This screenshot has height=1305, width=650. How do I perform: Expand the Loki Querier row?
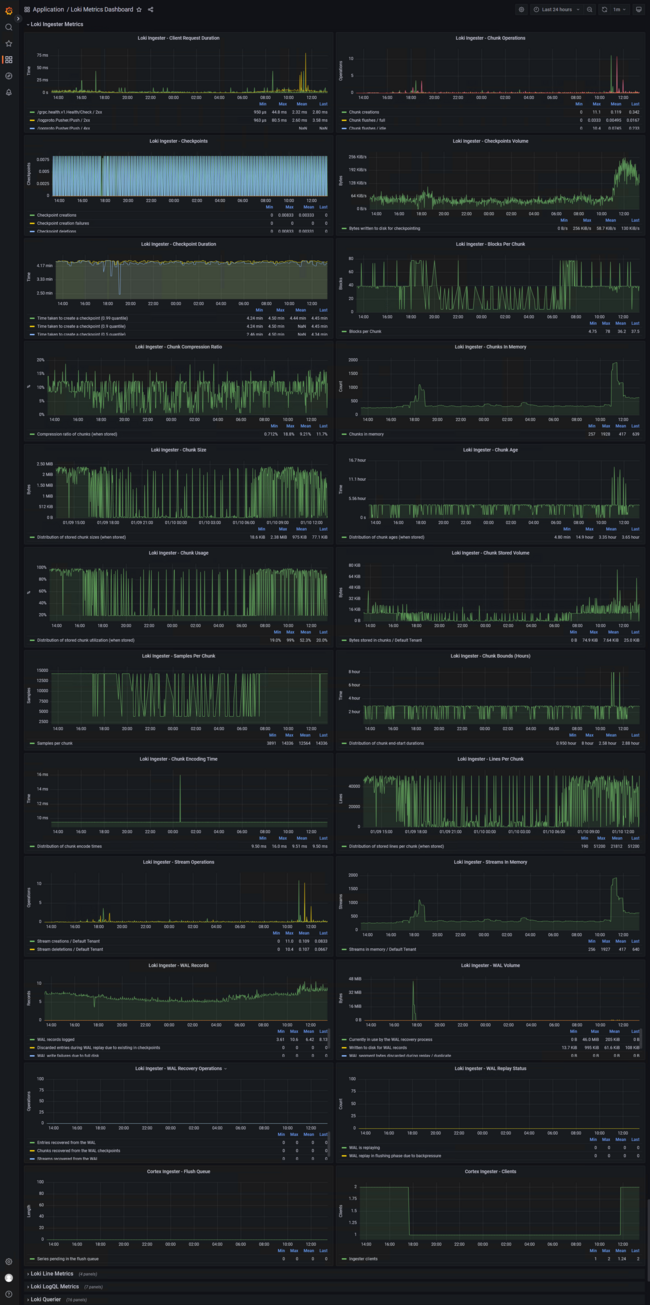pos(44,1299)
